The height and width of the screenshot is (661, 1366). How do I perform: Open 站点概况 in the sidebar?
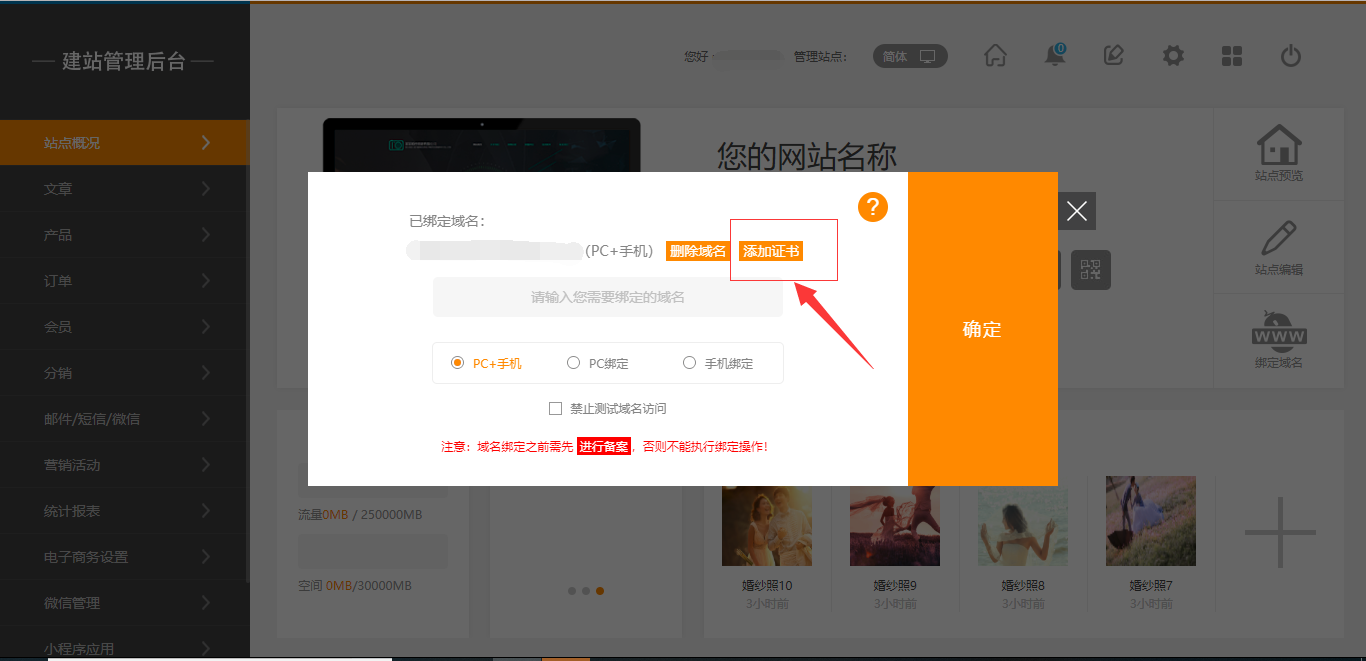click(125, 143)
